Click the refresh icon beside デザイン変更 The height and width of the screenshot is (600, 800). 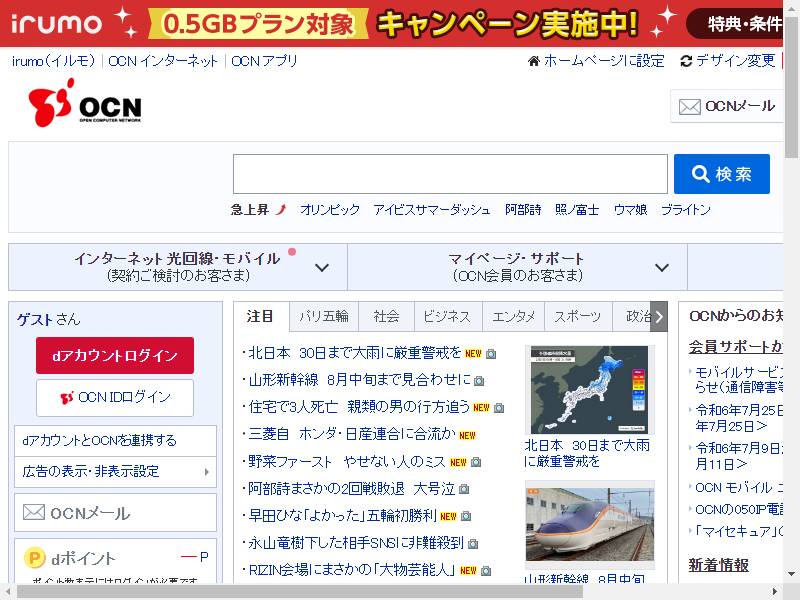click(x=686, y=61)
